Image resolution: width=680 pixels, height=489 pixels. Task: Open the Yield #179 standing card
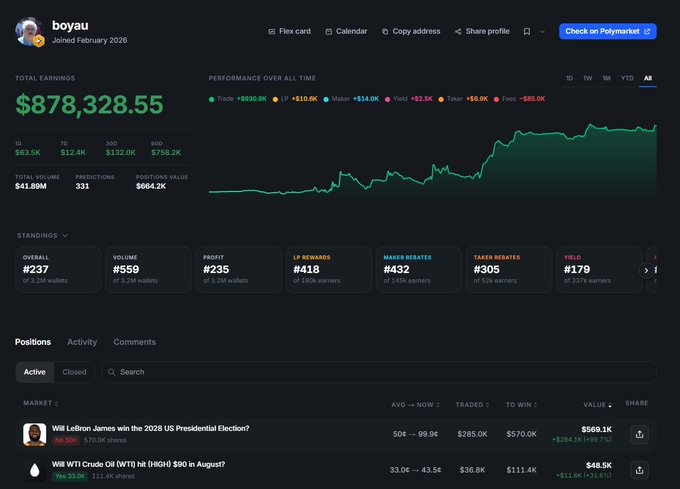599,269
